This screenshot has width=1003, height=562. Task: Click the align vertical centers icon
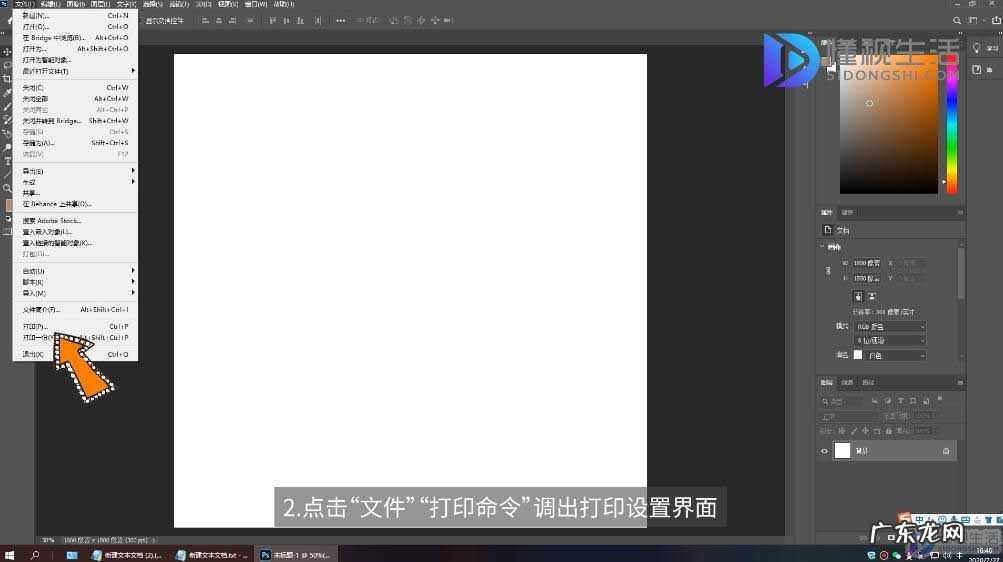(x=286, y=20)
